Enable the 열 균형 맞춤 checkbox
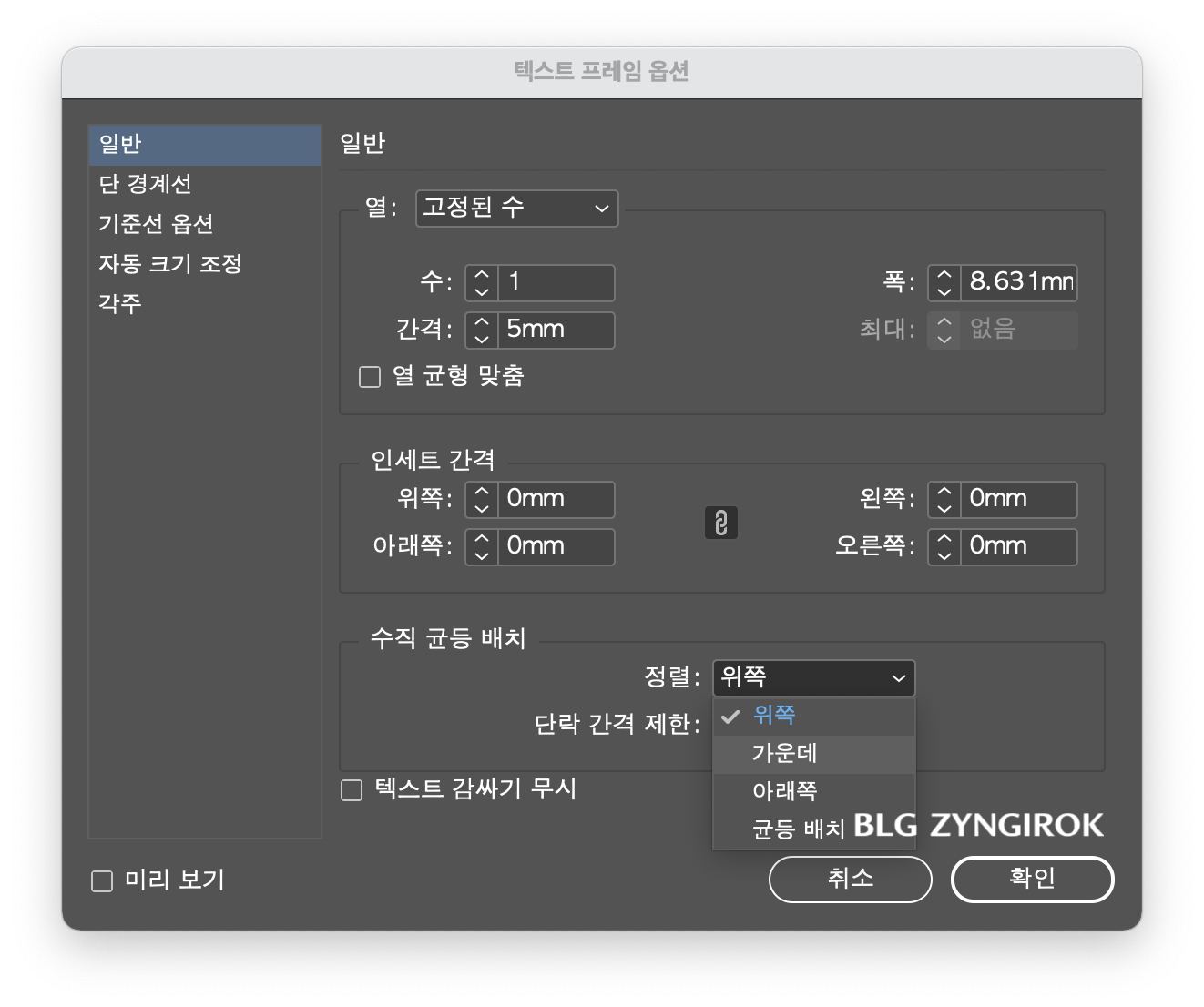 pos(370,376)
